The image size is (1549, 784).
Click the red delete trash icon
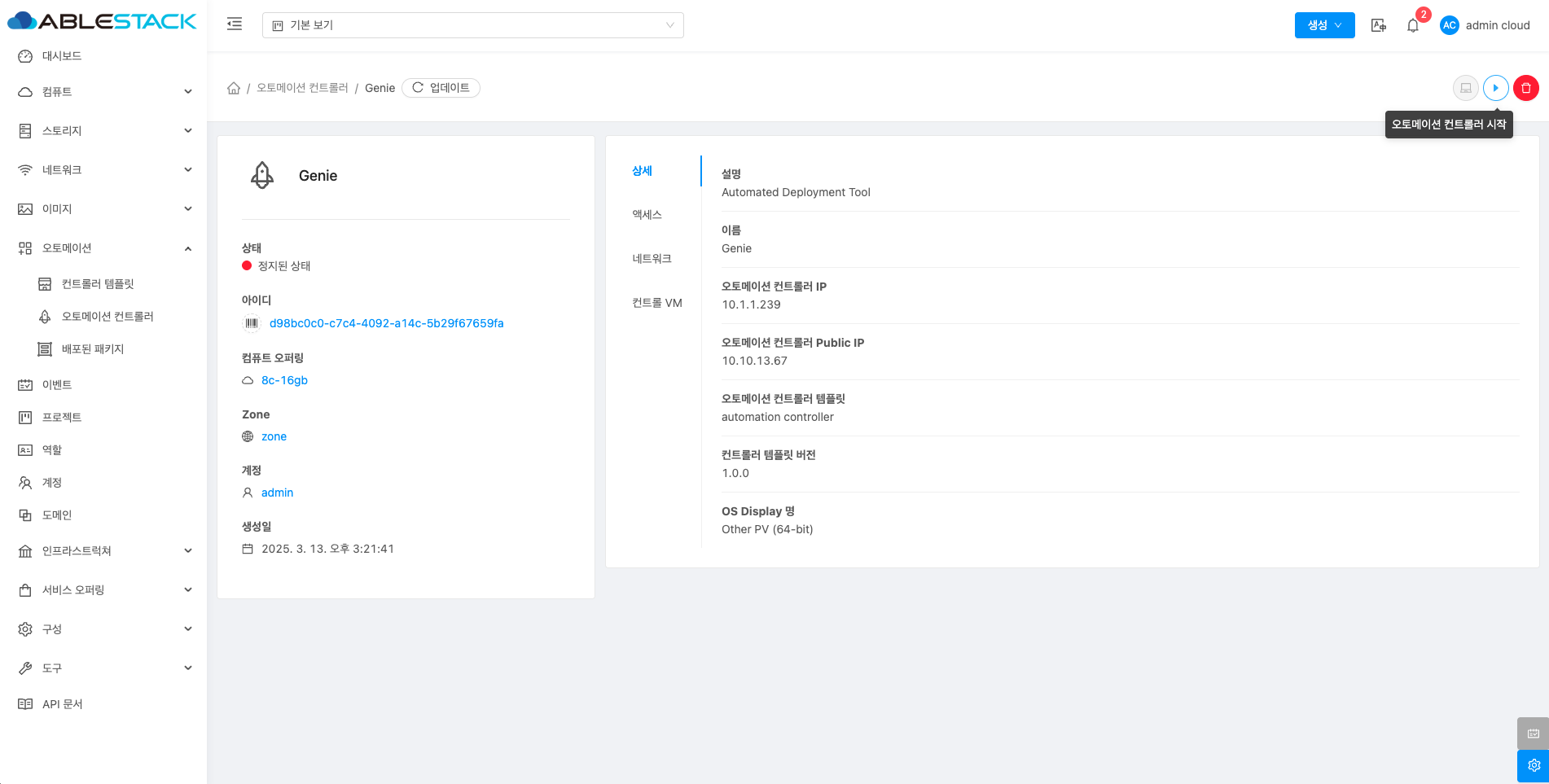pos(1525,88)
